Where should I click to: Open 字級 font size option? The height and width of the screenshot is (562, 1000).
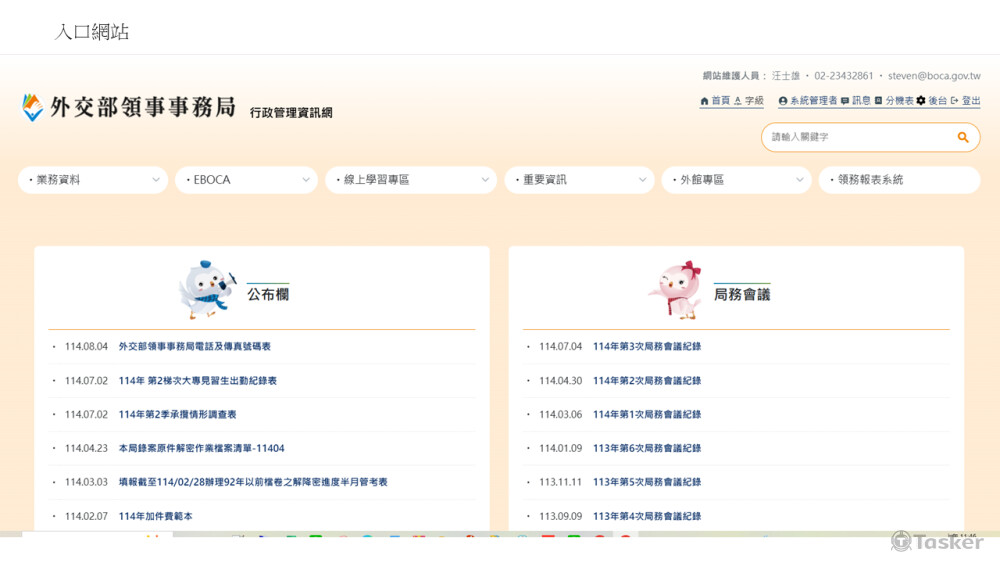pyautogui.click(x=748, y=101)
